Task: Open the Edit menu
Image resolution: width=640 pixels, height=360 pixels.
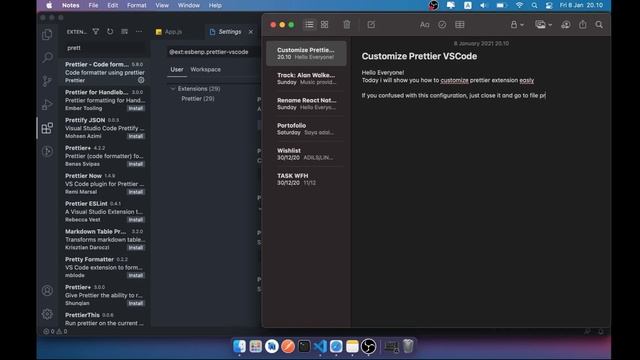Action: (x=113, y=5)
